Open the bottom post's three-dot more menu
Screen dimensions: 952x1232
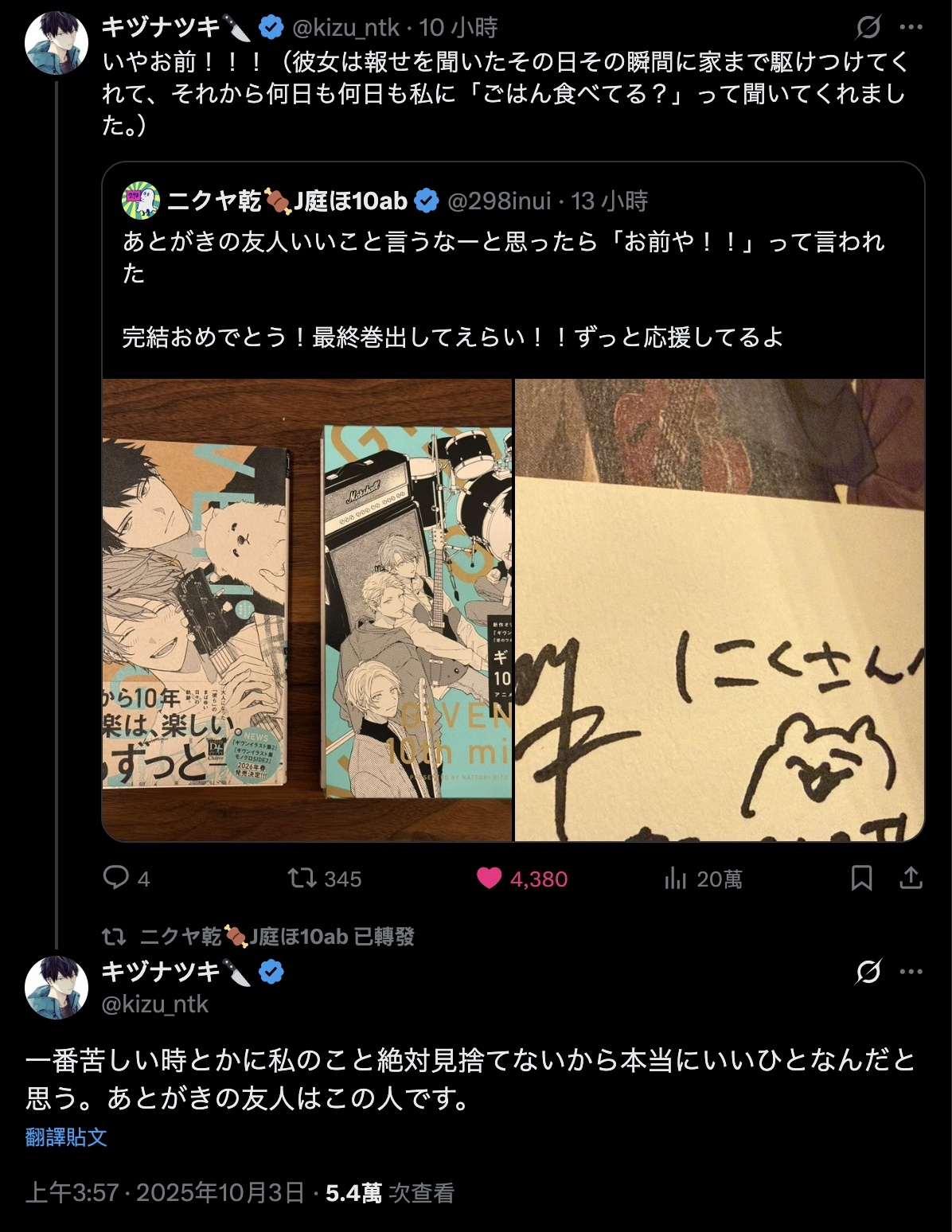tap(911, 972)
